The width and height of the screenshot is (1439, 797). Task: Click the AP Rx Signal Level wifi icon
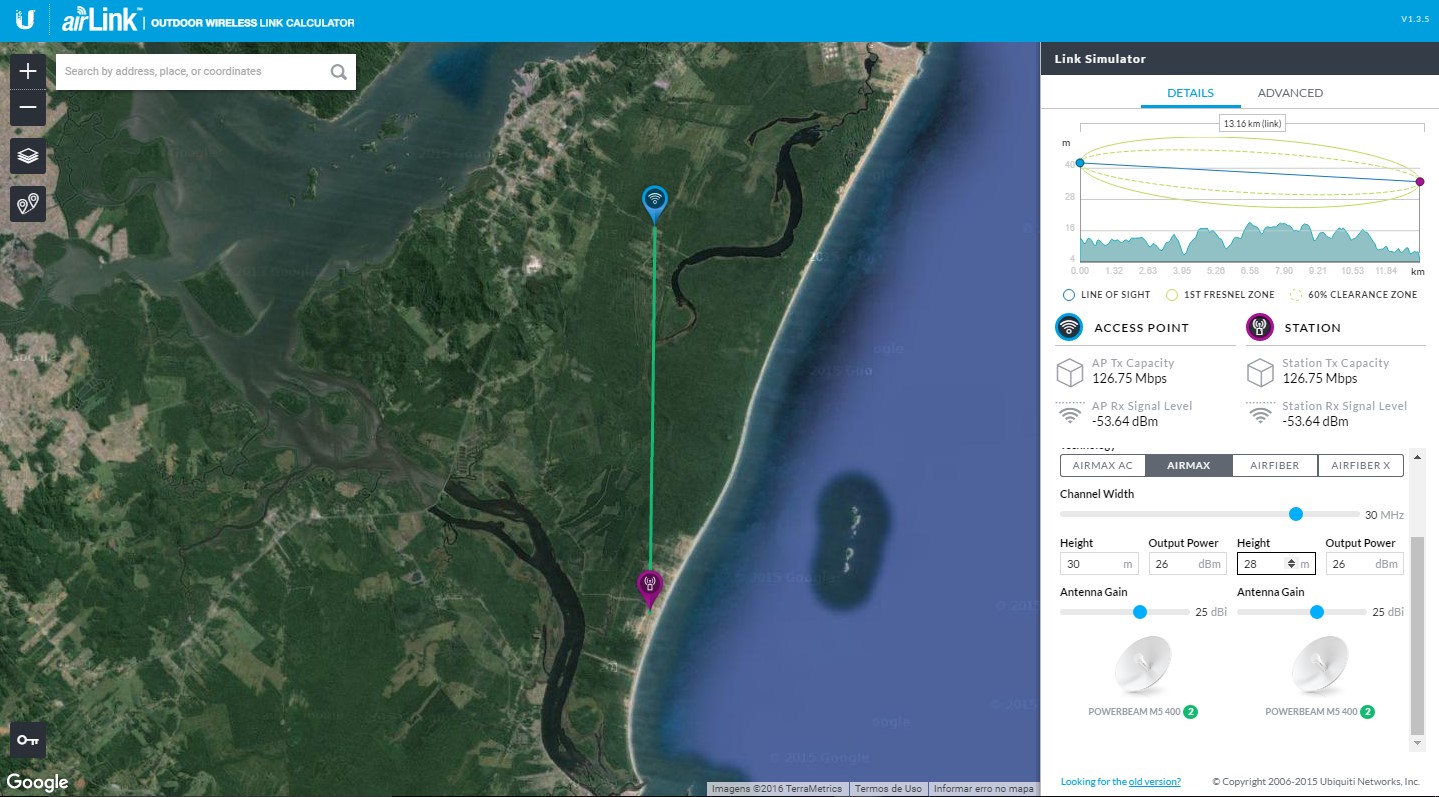point(1070,413)
